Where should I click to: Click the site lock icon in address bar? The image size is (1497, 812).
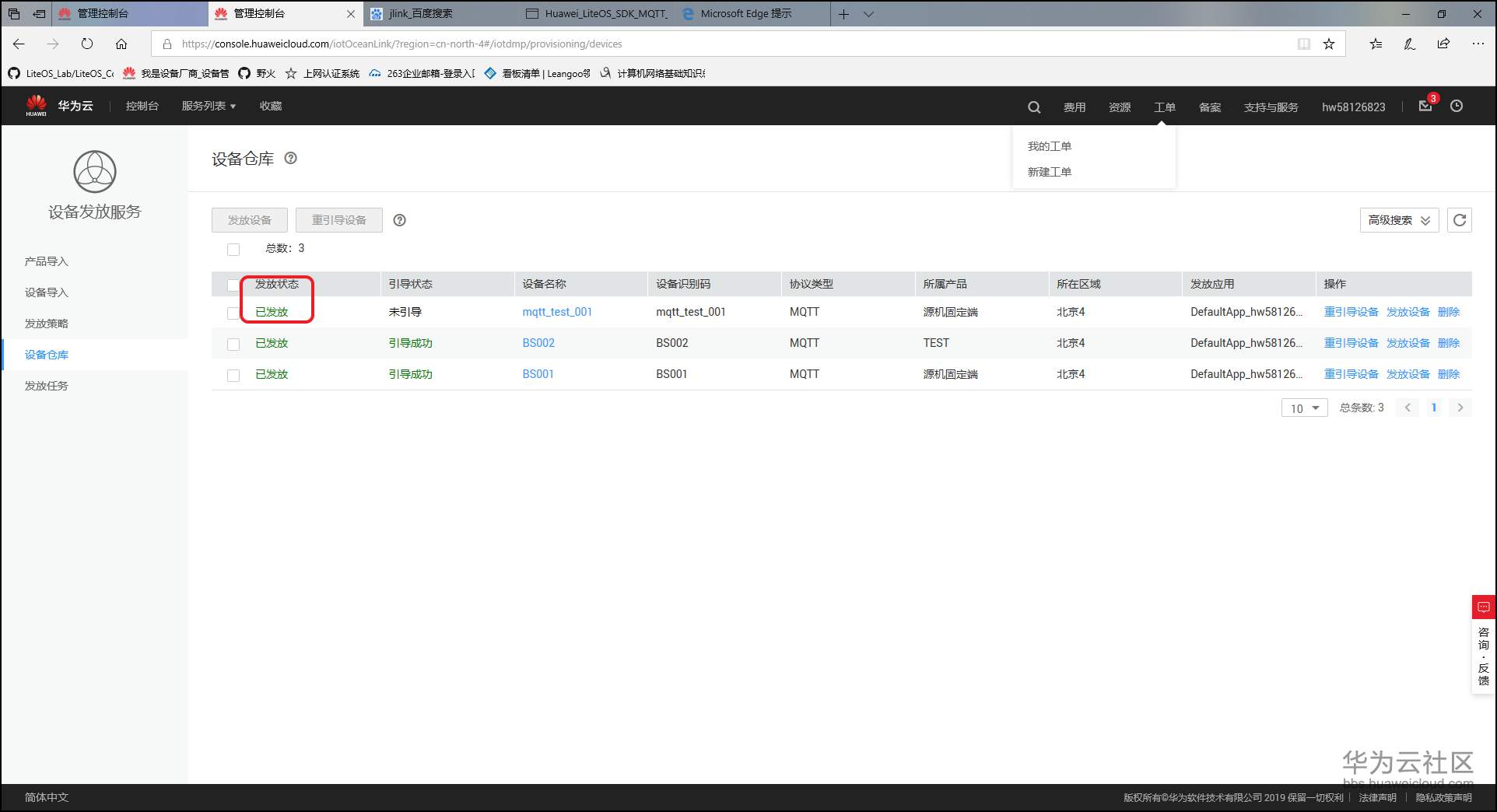[167, 44]
